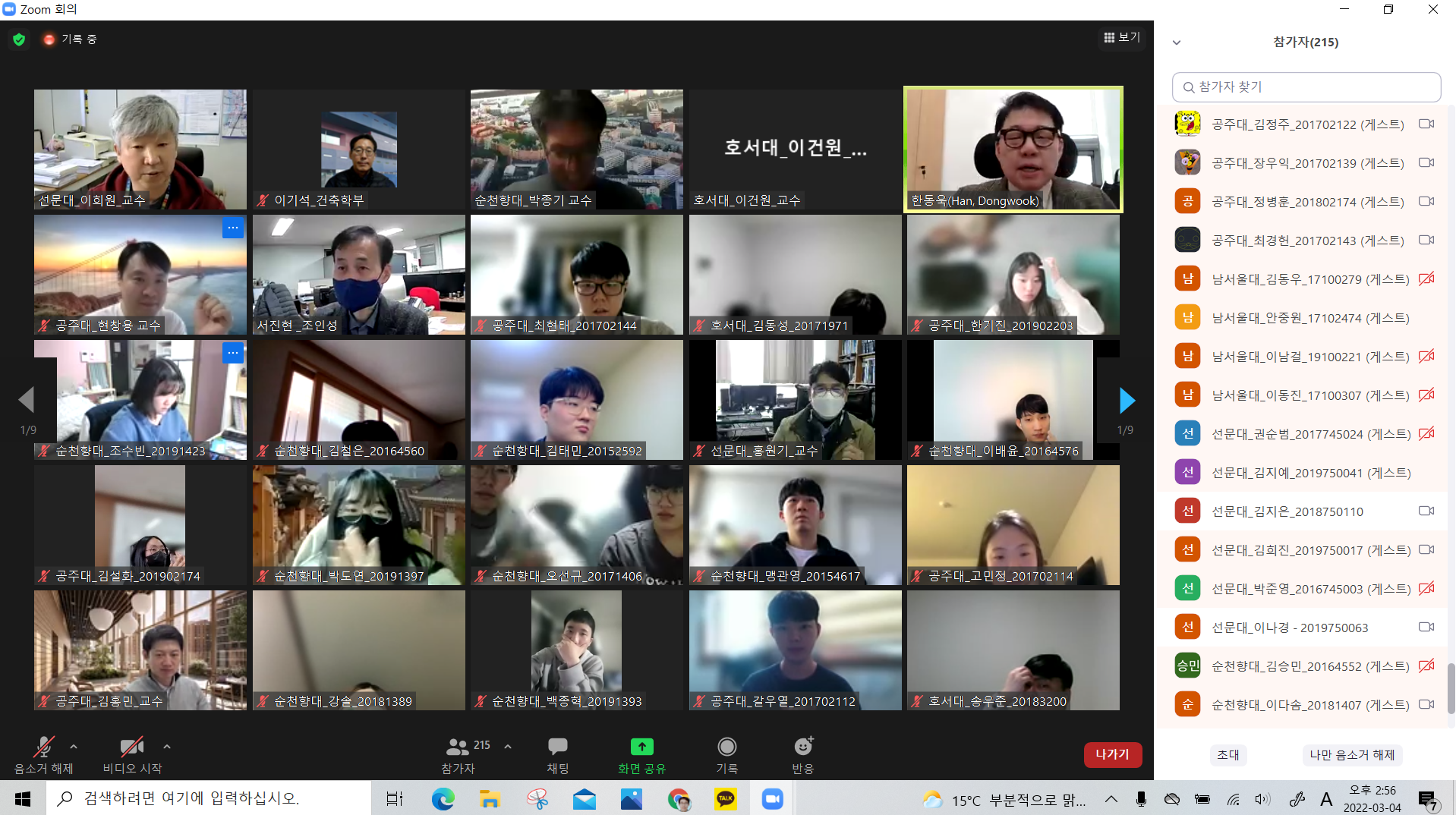Open the chat panel icon

pyautogui.click(x=557, y=747)
